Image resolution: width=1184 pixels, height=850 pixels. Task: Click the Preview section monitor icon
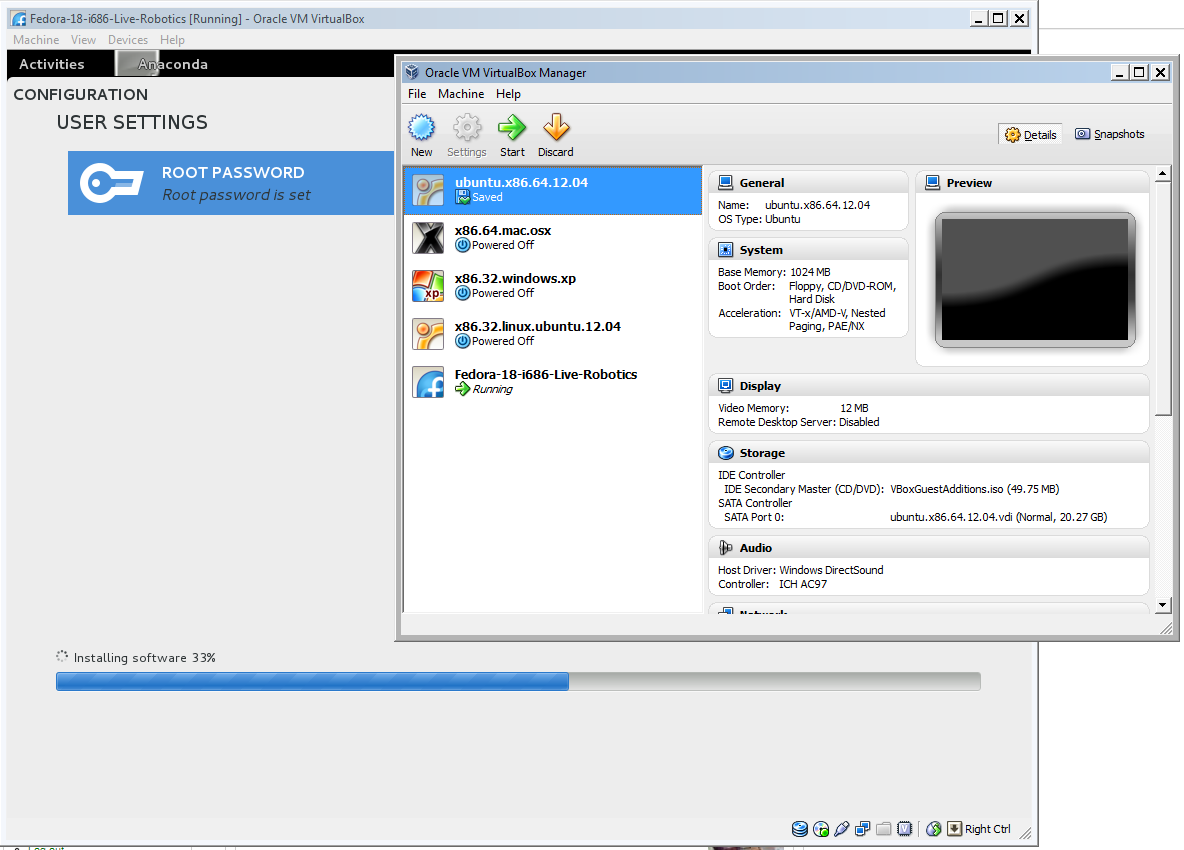tap(933, 183)
